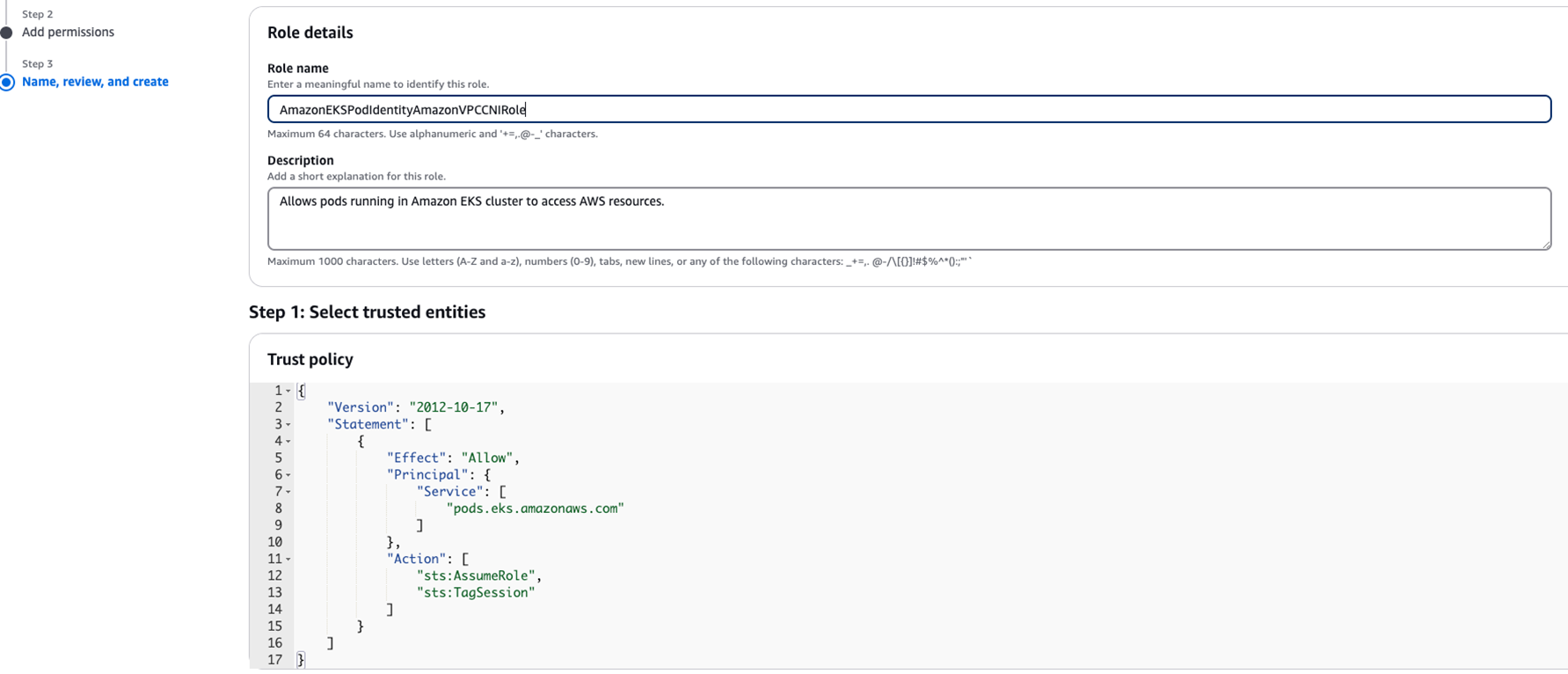Image resolution: width=1568 pixels, height=674 pixels.
Task: Collapse the fold arrow on line 4
Action: click(x=288, y=441)
